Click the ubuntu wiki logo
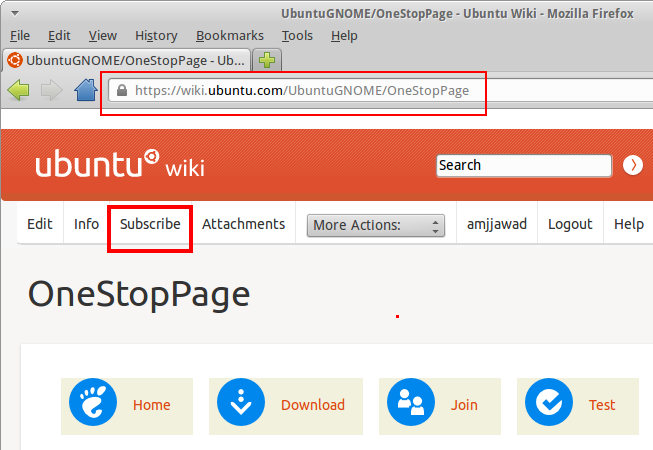 (x=120, y=164)
